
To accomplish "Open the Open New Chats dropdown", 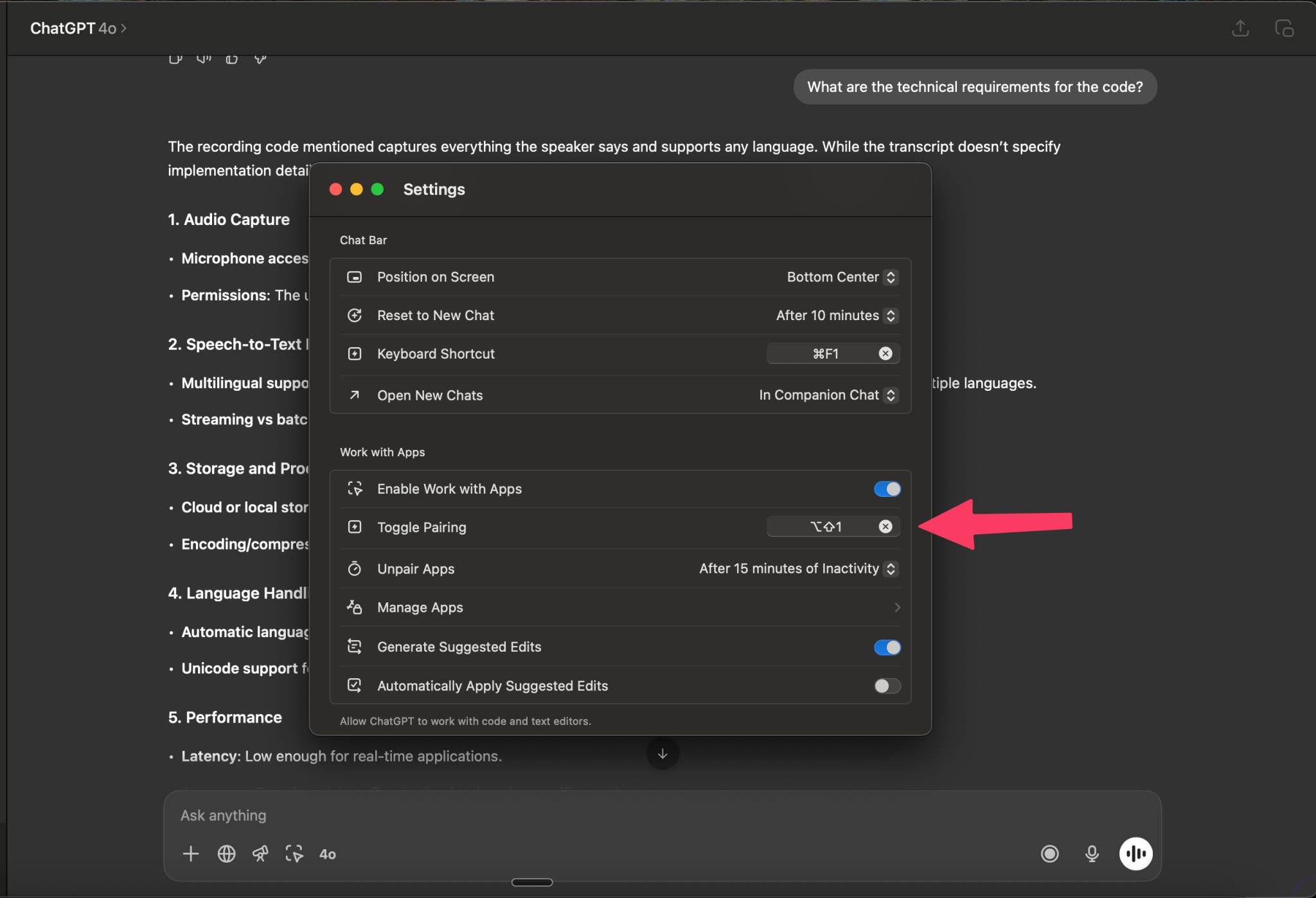I will coord(828,395).
